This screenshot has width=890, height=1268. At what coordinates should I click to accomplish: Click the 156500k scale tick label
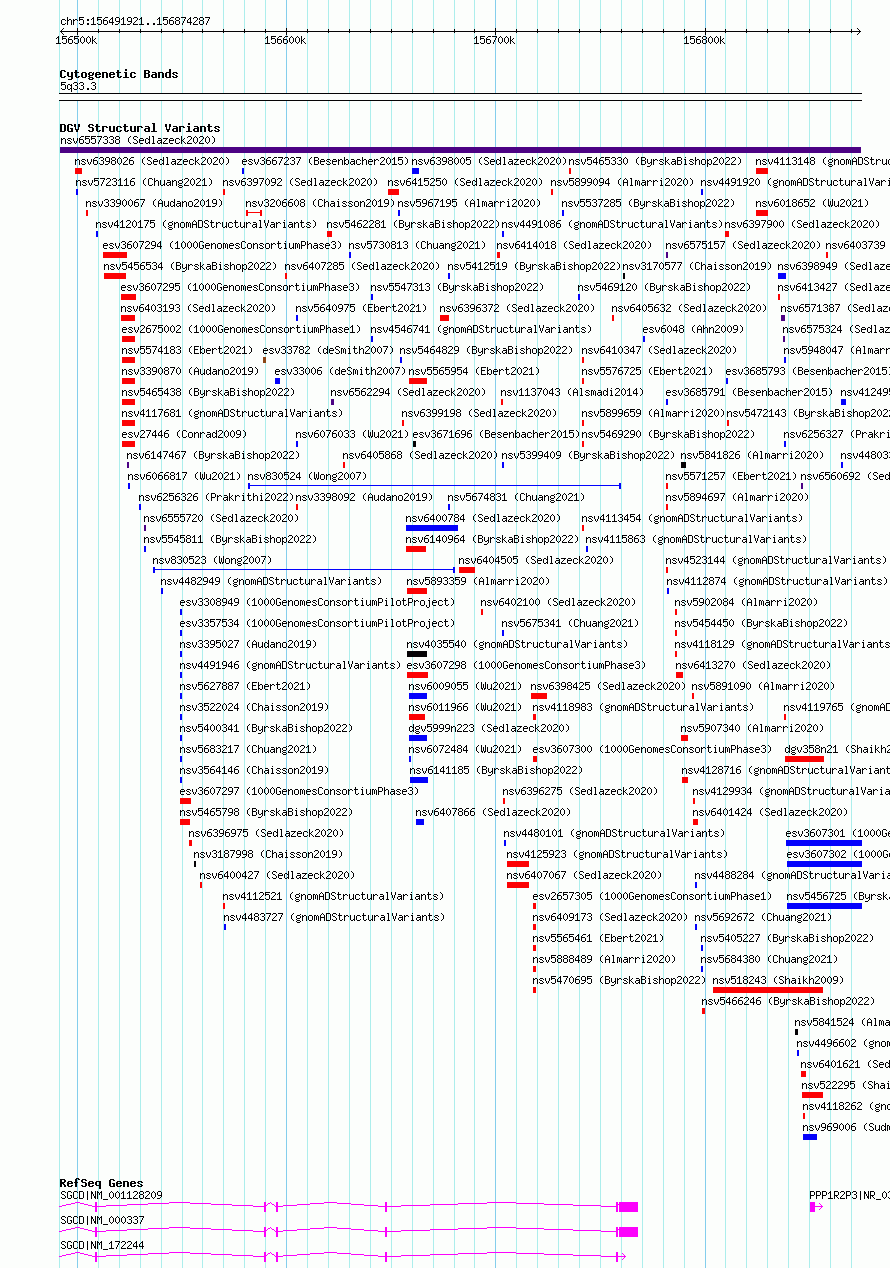(76, 40)
